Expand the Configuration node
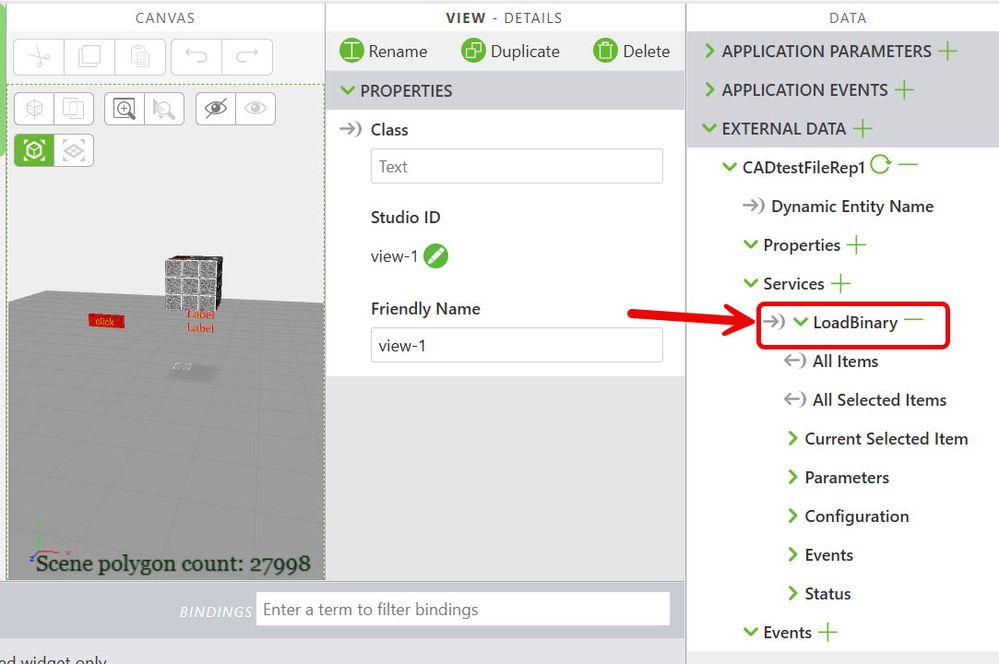This screenshot has height=664, width=999. click(x=793, y=516)
